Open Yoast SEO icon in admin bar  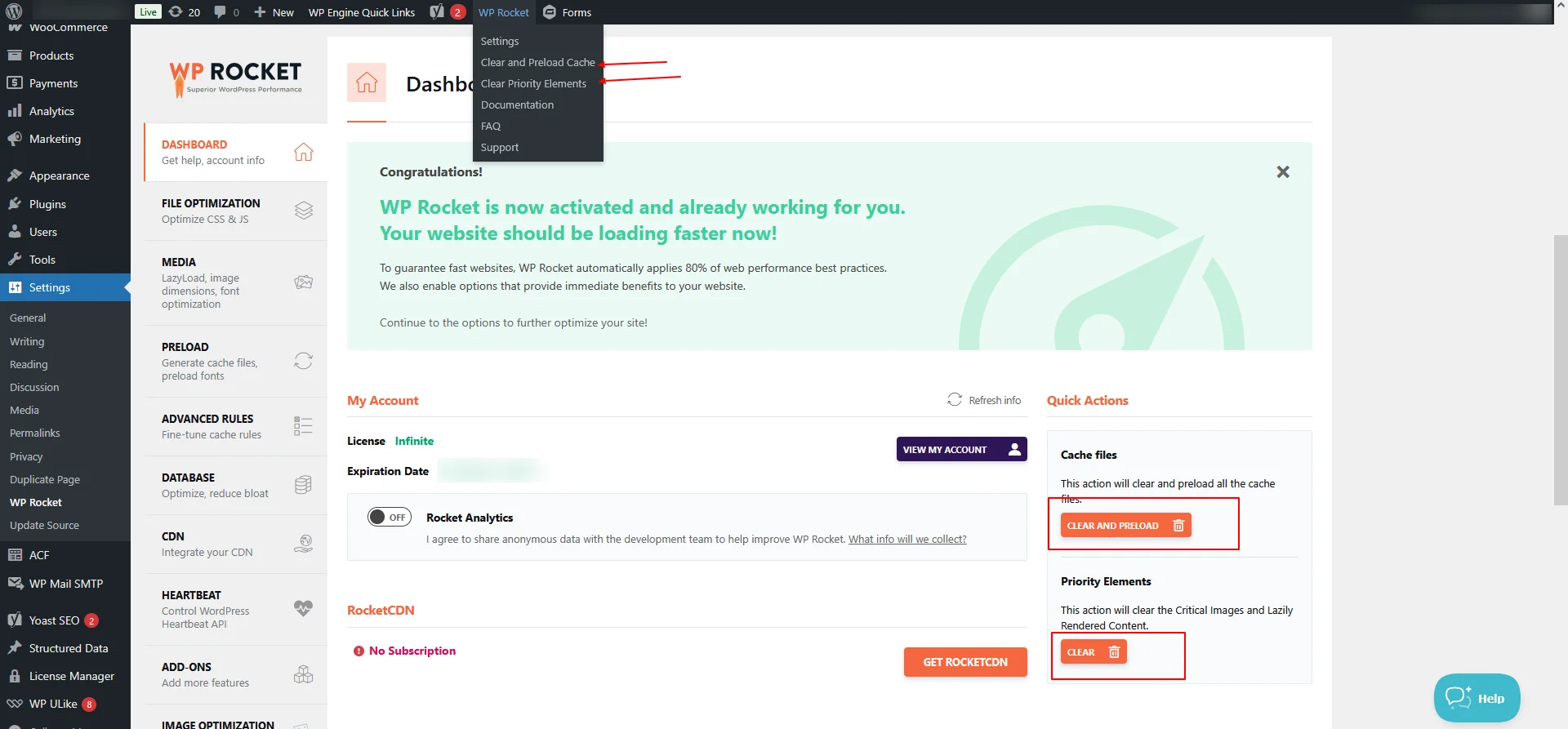tap(438, 12)
